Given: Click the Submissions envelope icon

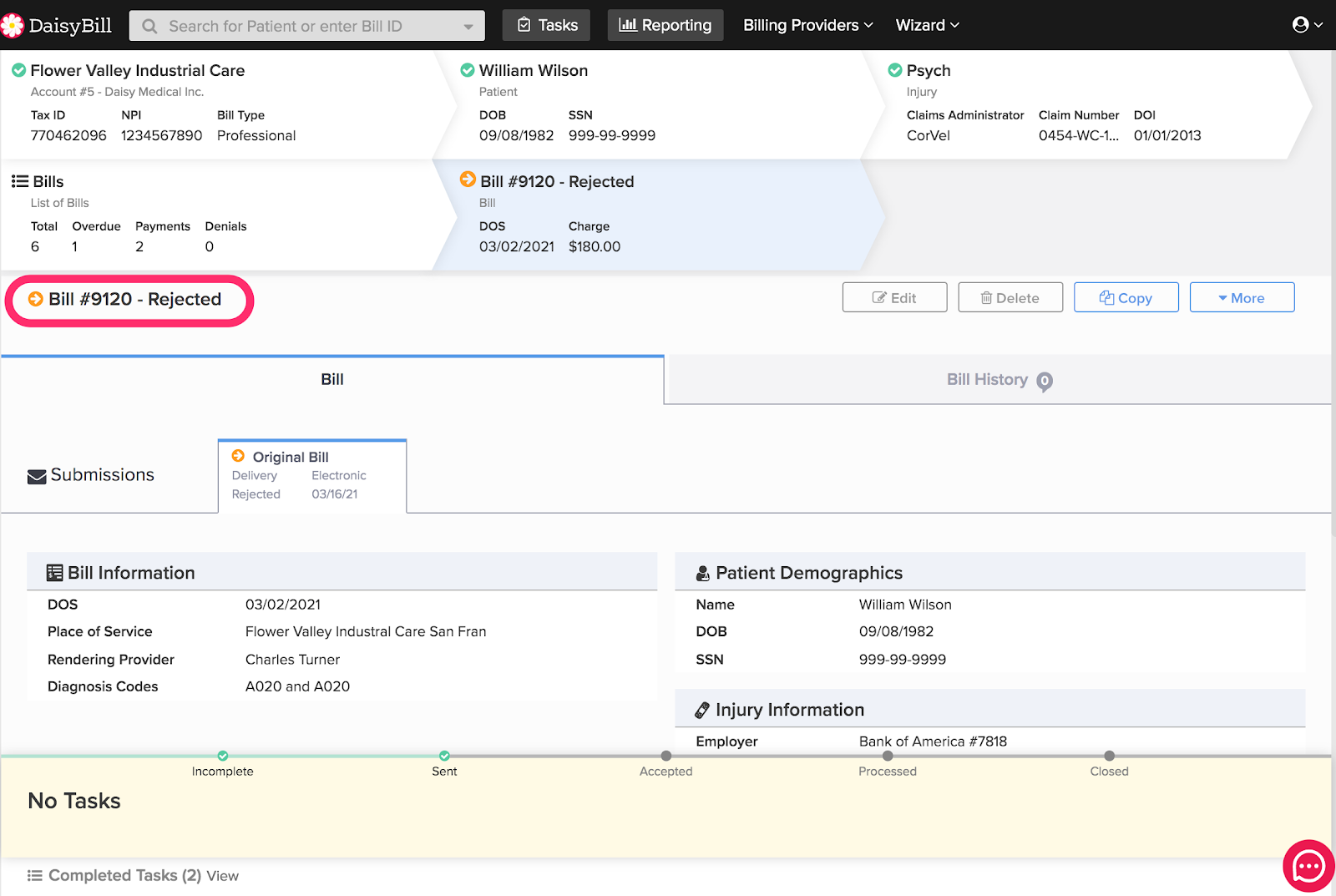Looking at the screenshot, I should 37,476.
